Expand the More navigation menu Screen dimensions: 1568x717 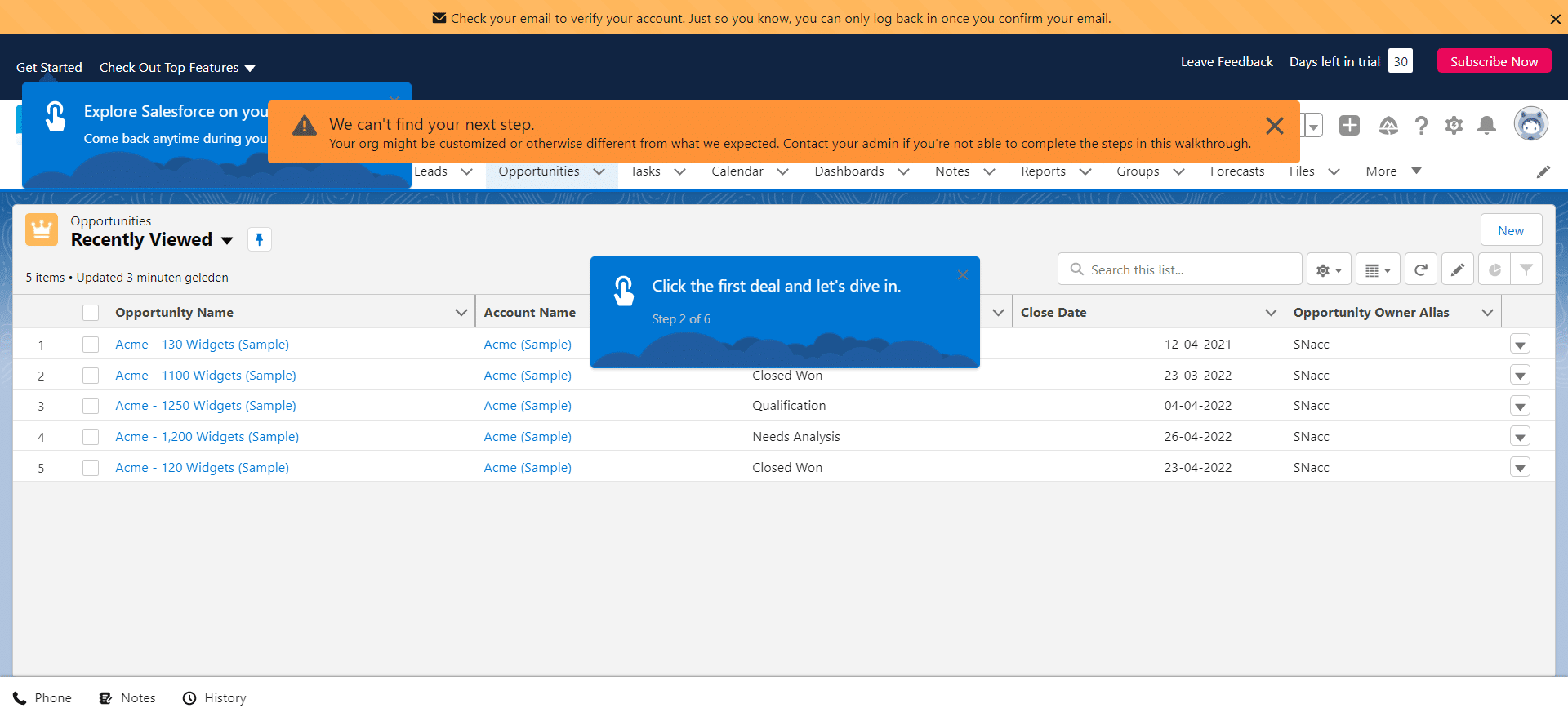pyautogui.click(x=1393, y=171)
